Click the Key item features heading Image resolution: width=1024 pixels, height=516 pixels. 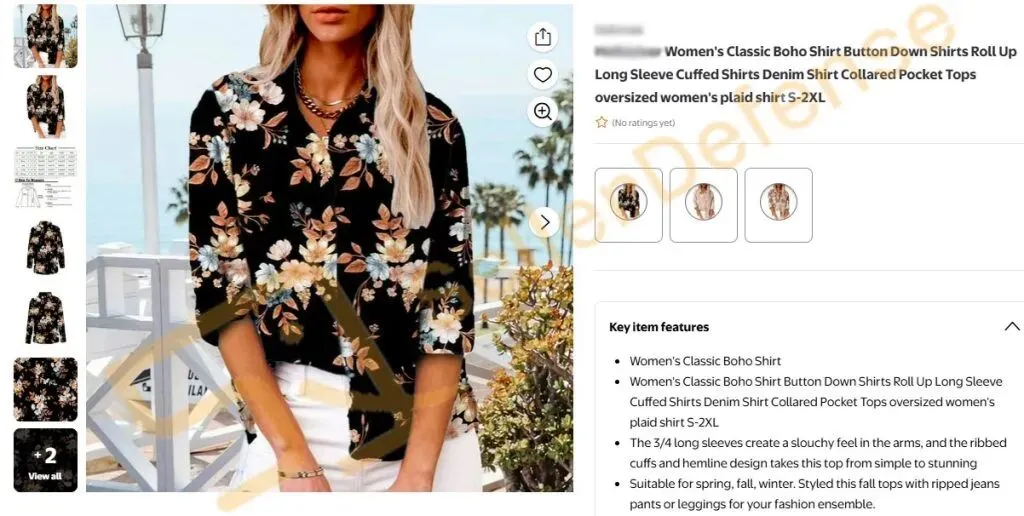[x=659, y=327]
